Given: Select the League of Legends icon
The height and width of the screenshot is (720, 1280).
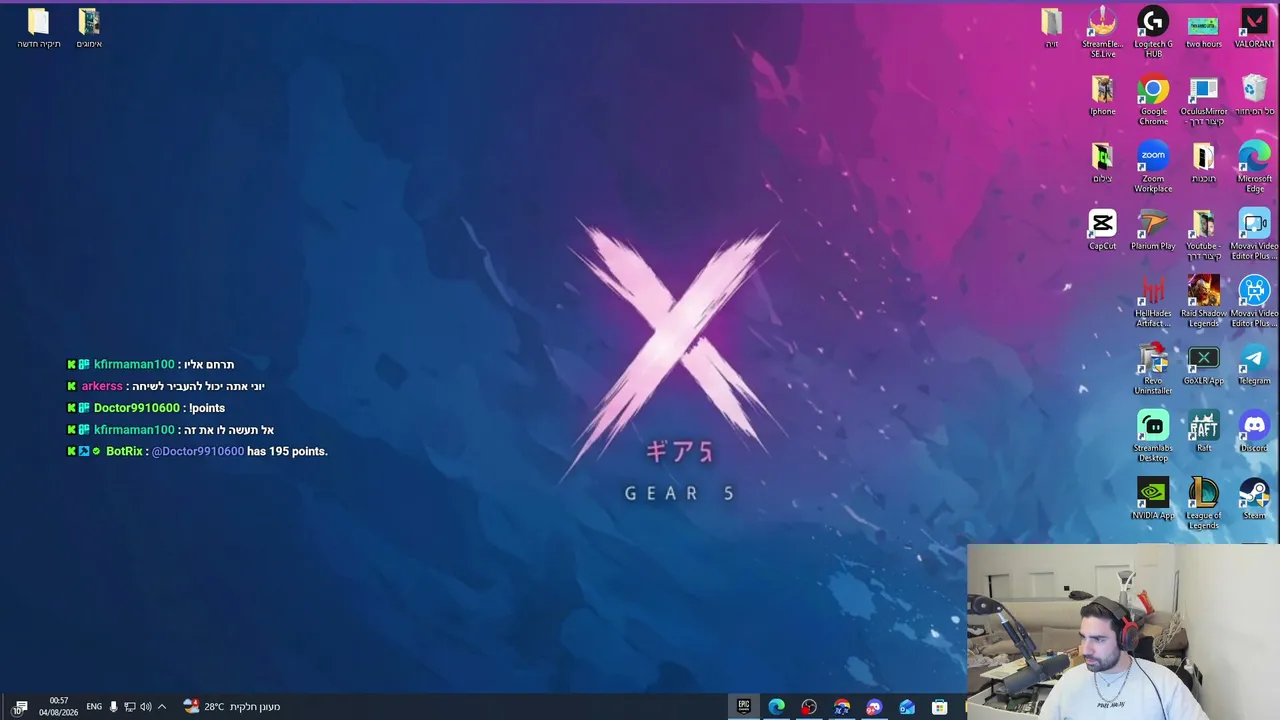Looking at the screenshot, I should [1203, 503].
